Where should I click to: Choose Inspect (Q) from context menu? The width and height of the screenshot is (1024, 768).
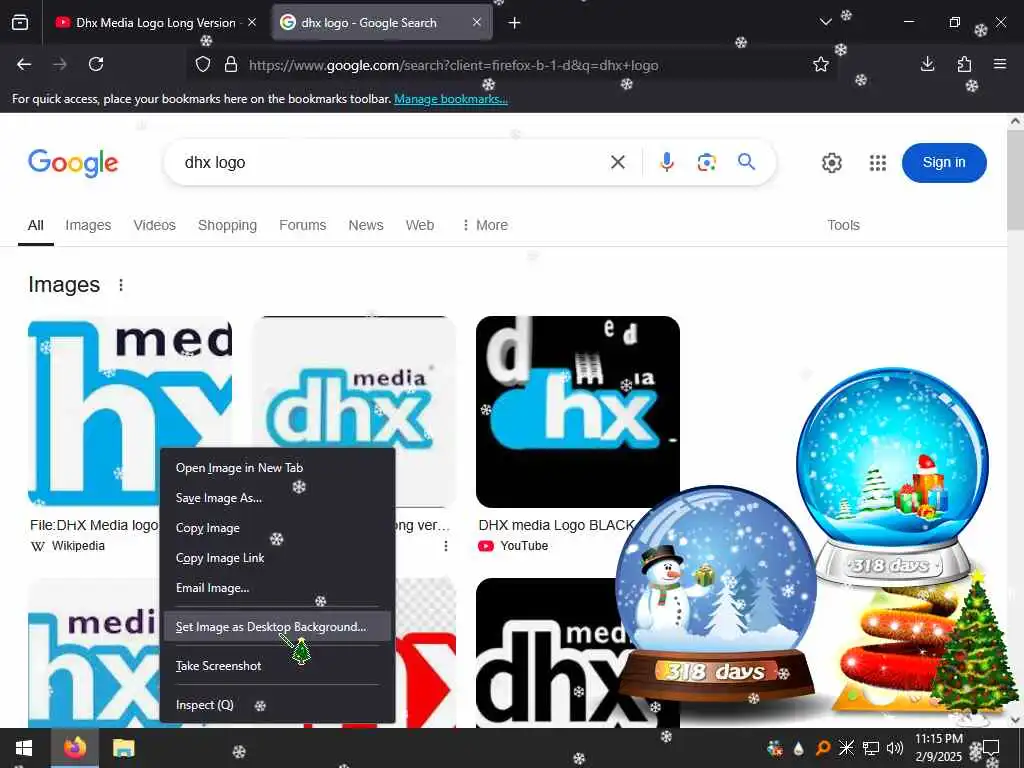pos(278,705)
